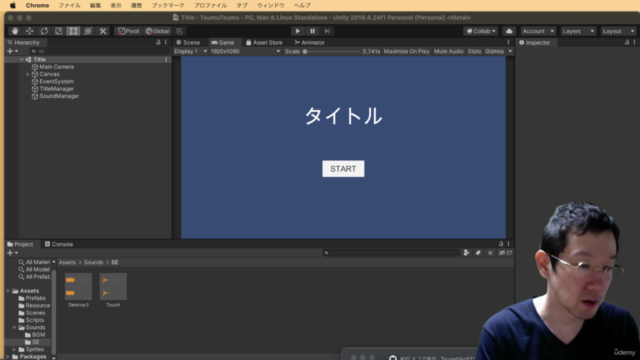Open the Display 1 dropdown
The width and height of the screenshot is (640, 360).
coord(191,51)
